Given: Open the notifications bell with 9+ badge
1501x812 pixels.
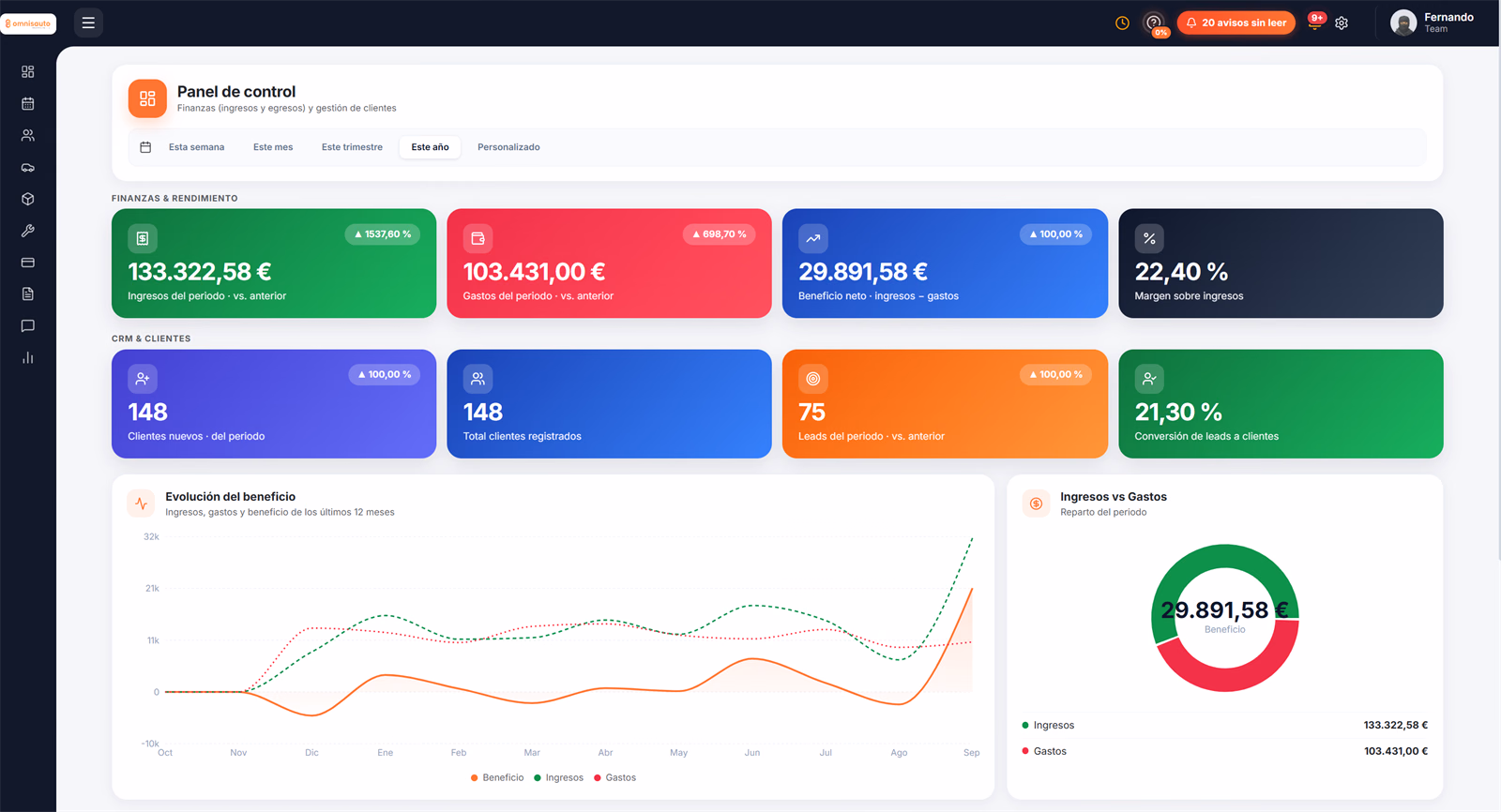Looking at the screenshot, I should 1315,23.
